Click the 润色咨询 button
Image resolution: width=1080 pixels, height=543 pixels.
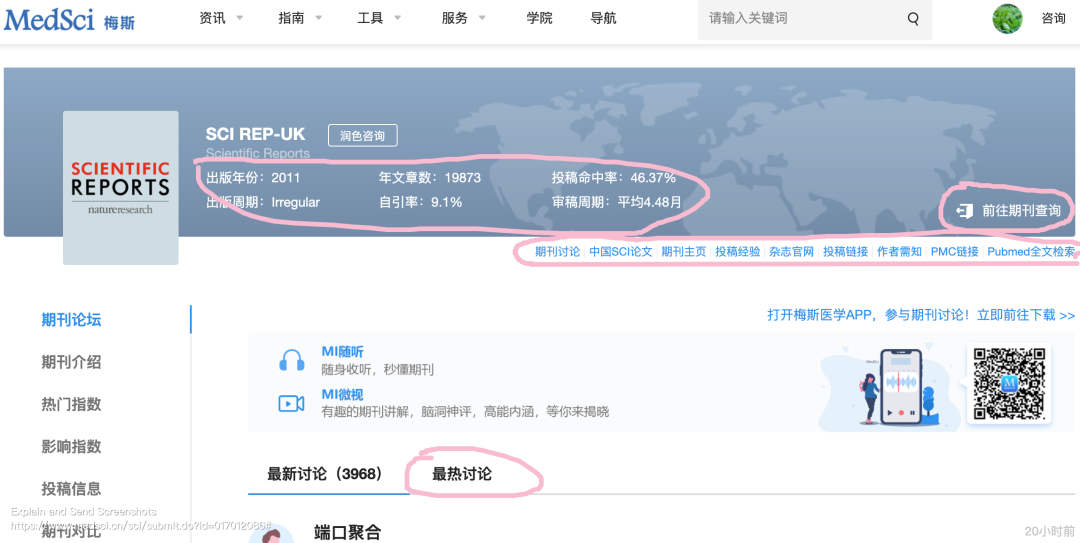[x=362, y=136]
